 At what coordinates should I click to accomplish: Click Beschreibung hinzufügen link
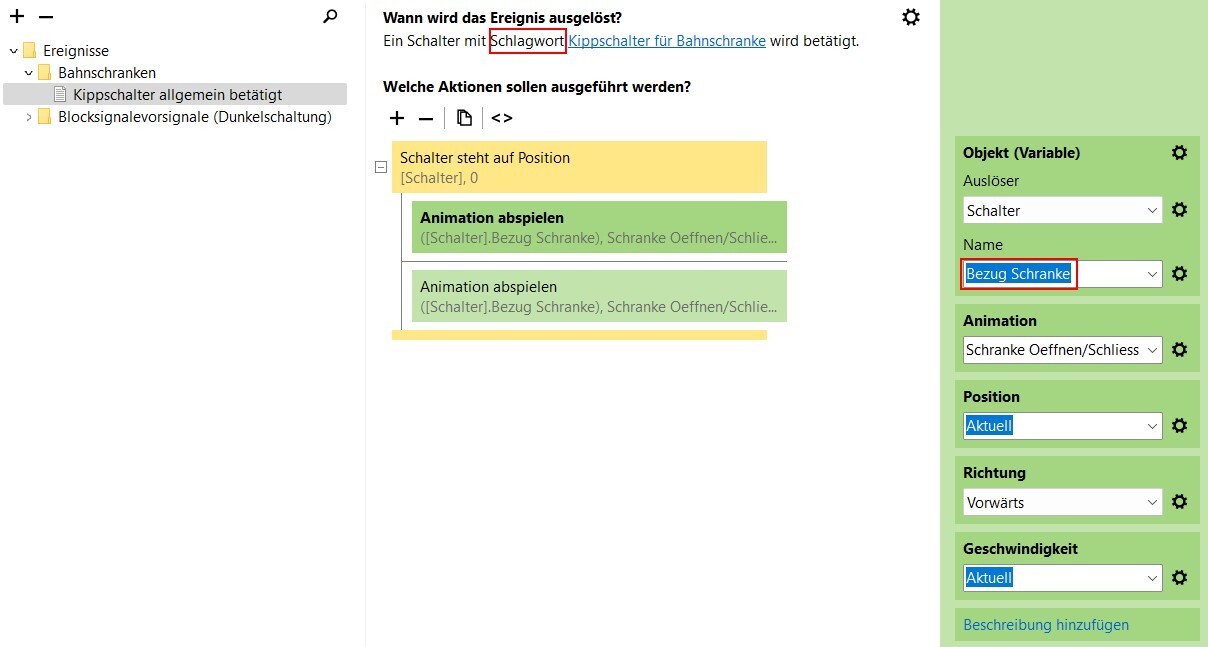point(1046,625)
